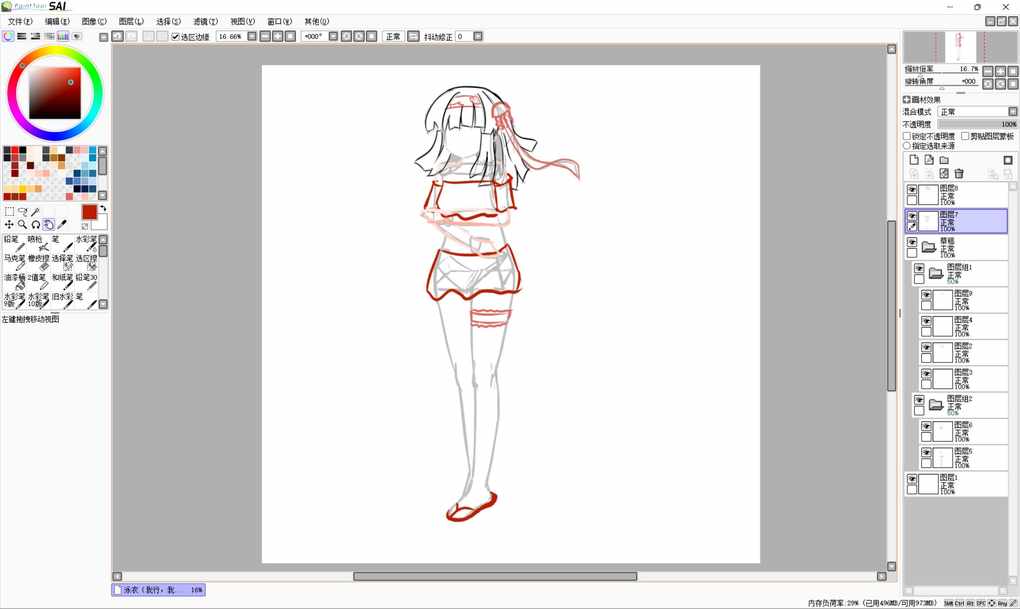
Task: Select the rotate view tool
Action: [36, 224]
